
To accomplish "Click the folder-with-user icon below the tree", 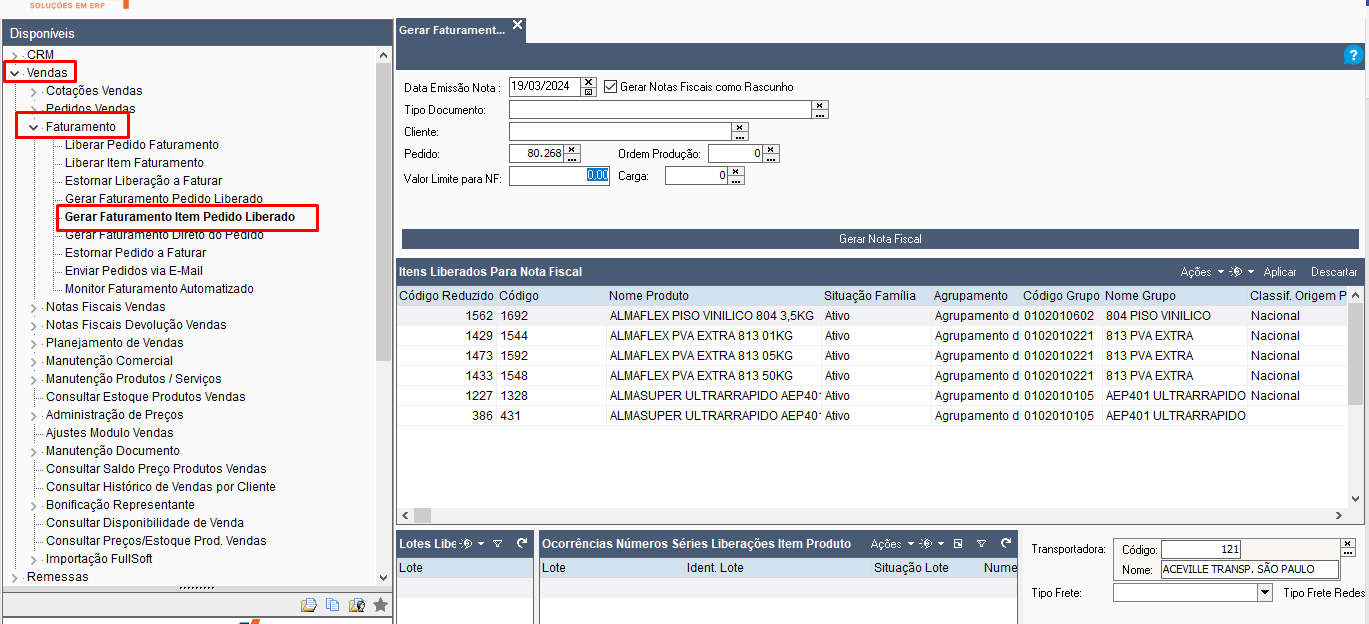I will point(356,605).
